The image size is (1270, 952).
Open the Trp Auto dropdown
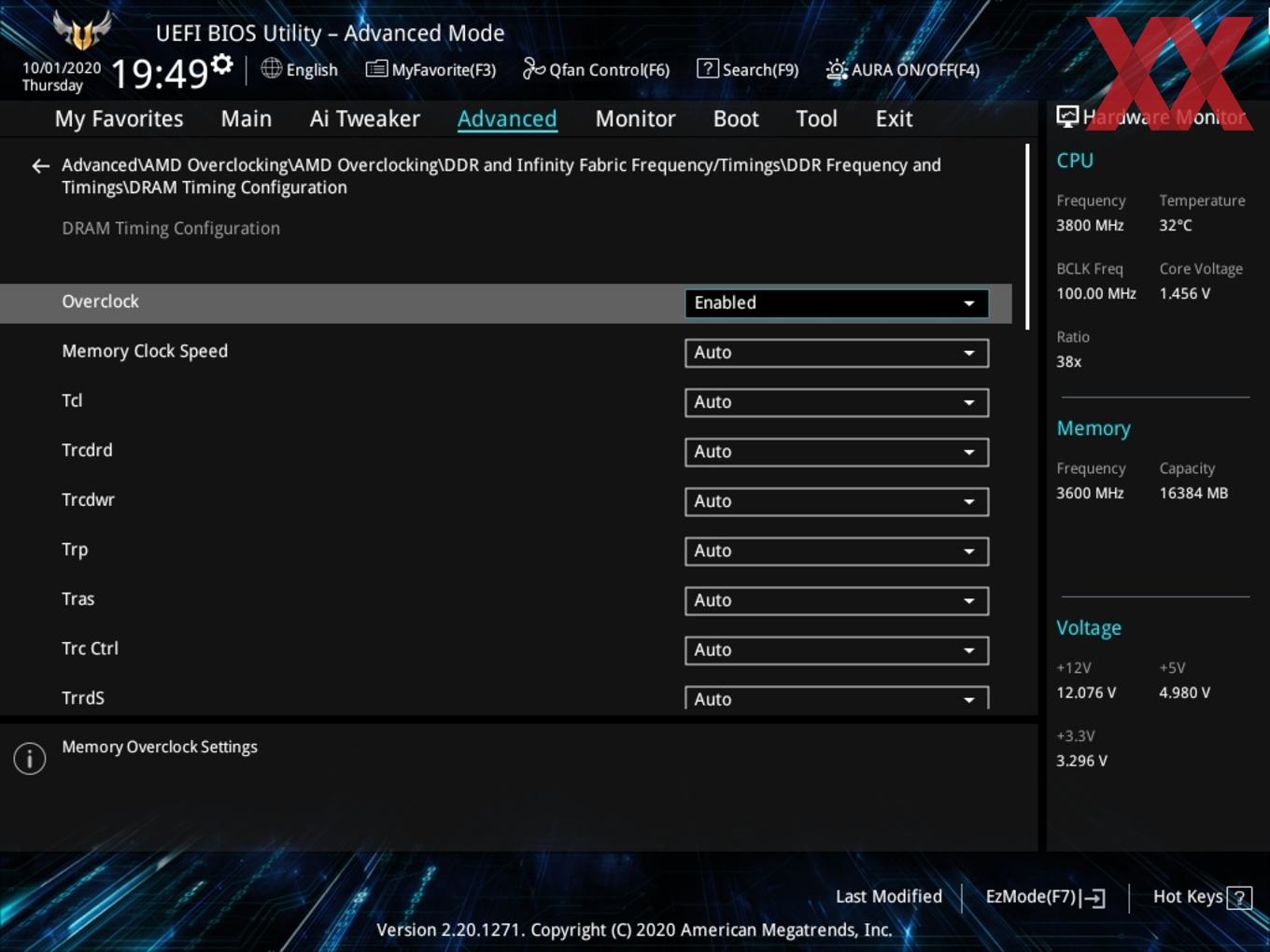pos(837,551)
